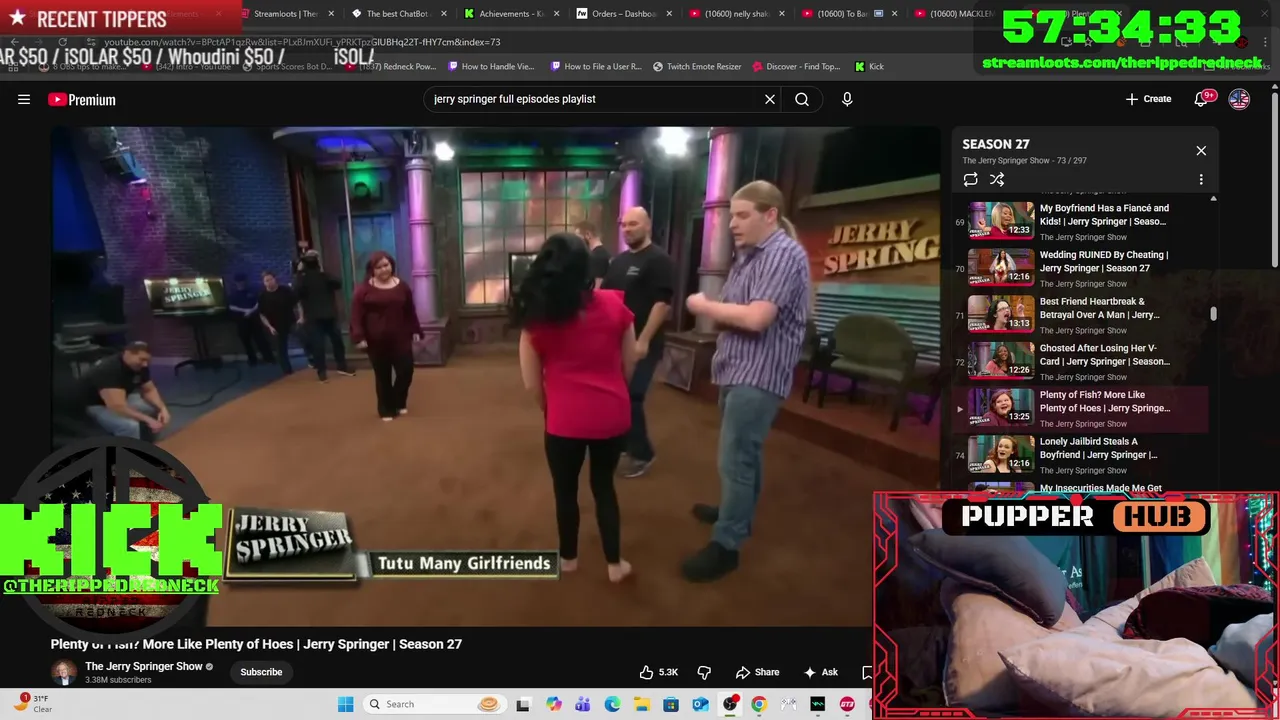The image size is (1280, 720).
Task: Play 'Wedding RUINED By Cheating' playlist item
Action: coord(1082,267)
